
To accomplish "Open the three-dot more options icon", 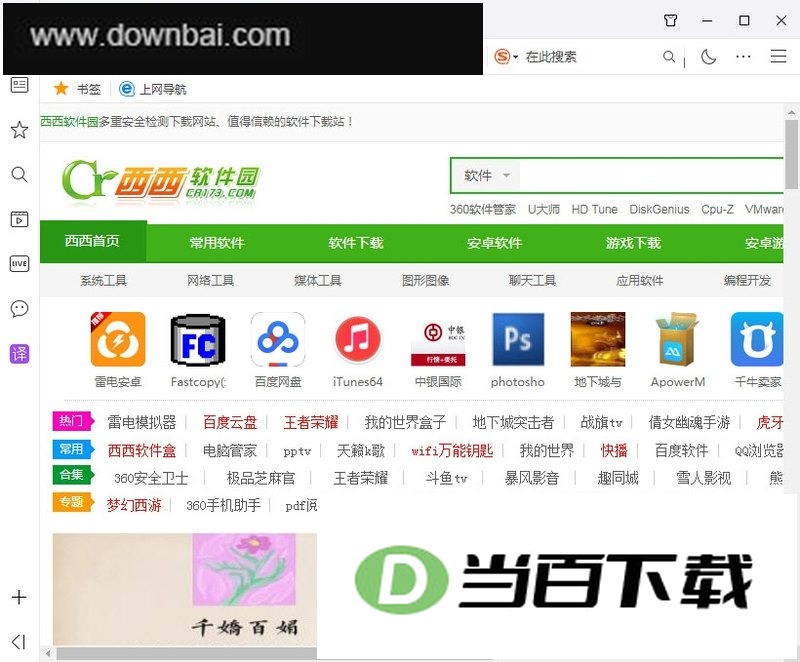I will tap(743, 57).
